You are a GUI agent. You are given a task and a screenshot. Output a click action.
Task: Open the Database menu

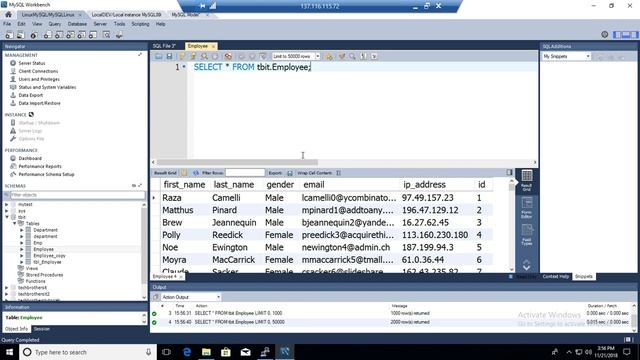(x=77, y=24)
